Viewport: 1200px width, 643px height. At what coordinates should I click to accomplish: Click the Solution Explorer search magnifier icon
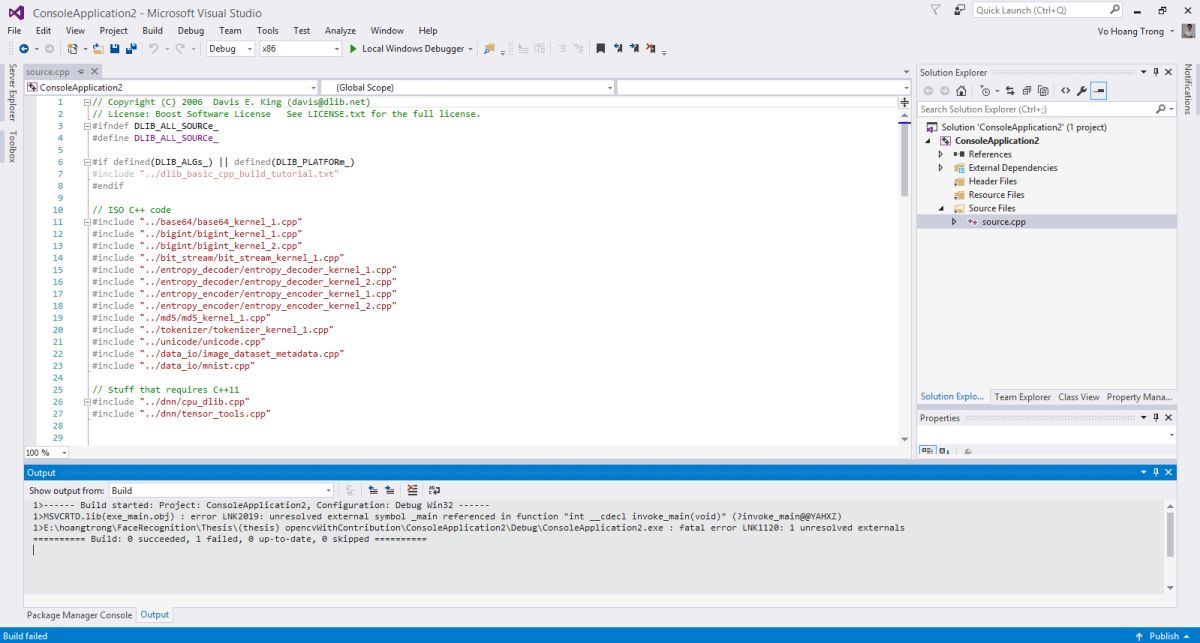coord(1160,109)
